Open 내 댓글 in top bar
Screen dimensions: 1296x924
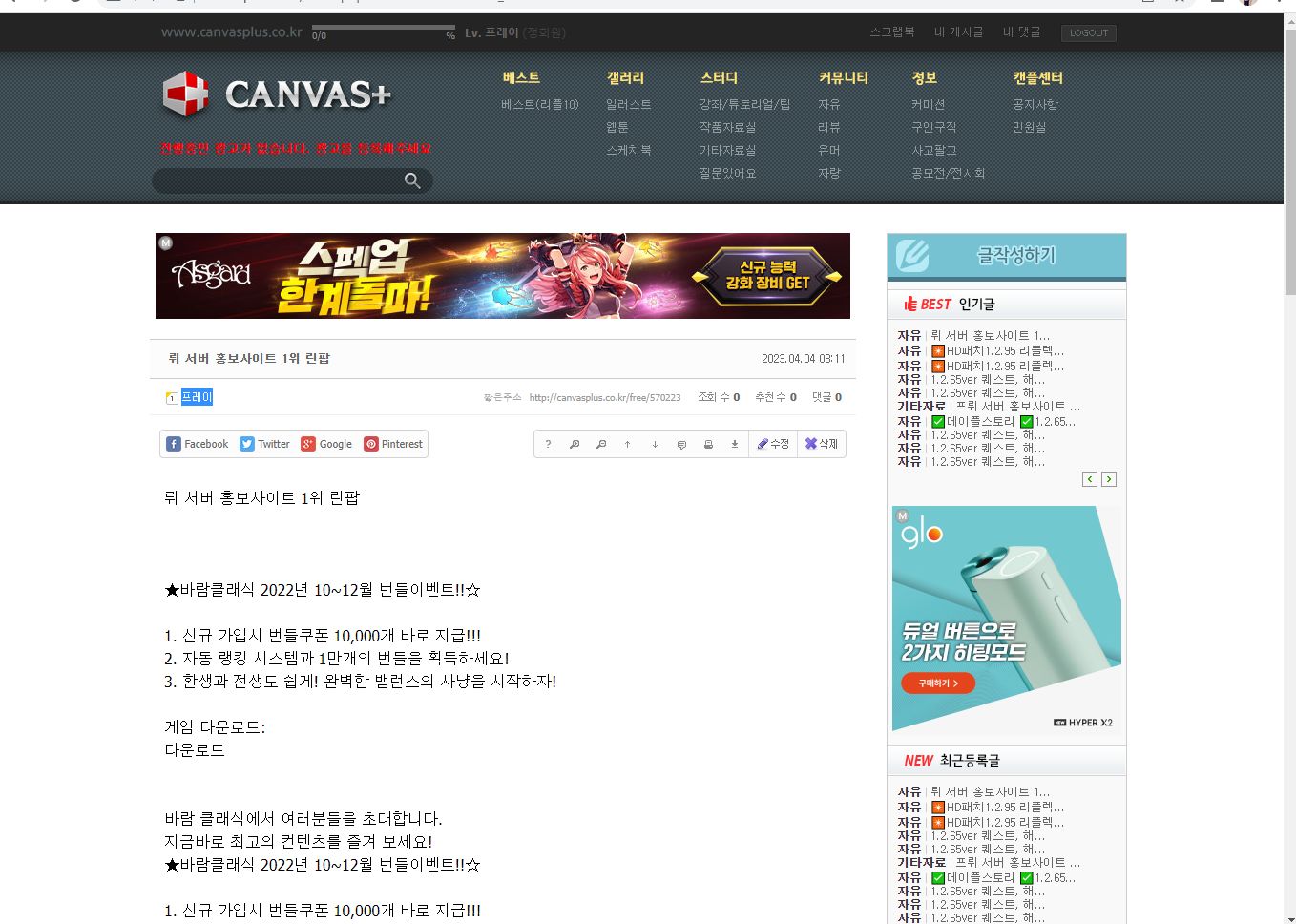click(x=1022, y=32)
